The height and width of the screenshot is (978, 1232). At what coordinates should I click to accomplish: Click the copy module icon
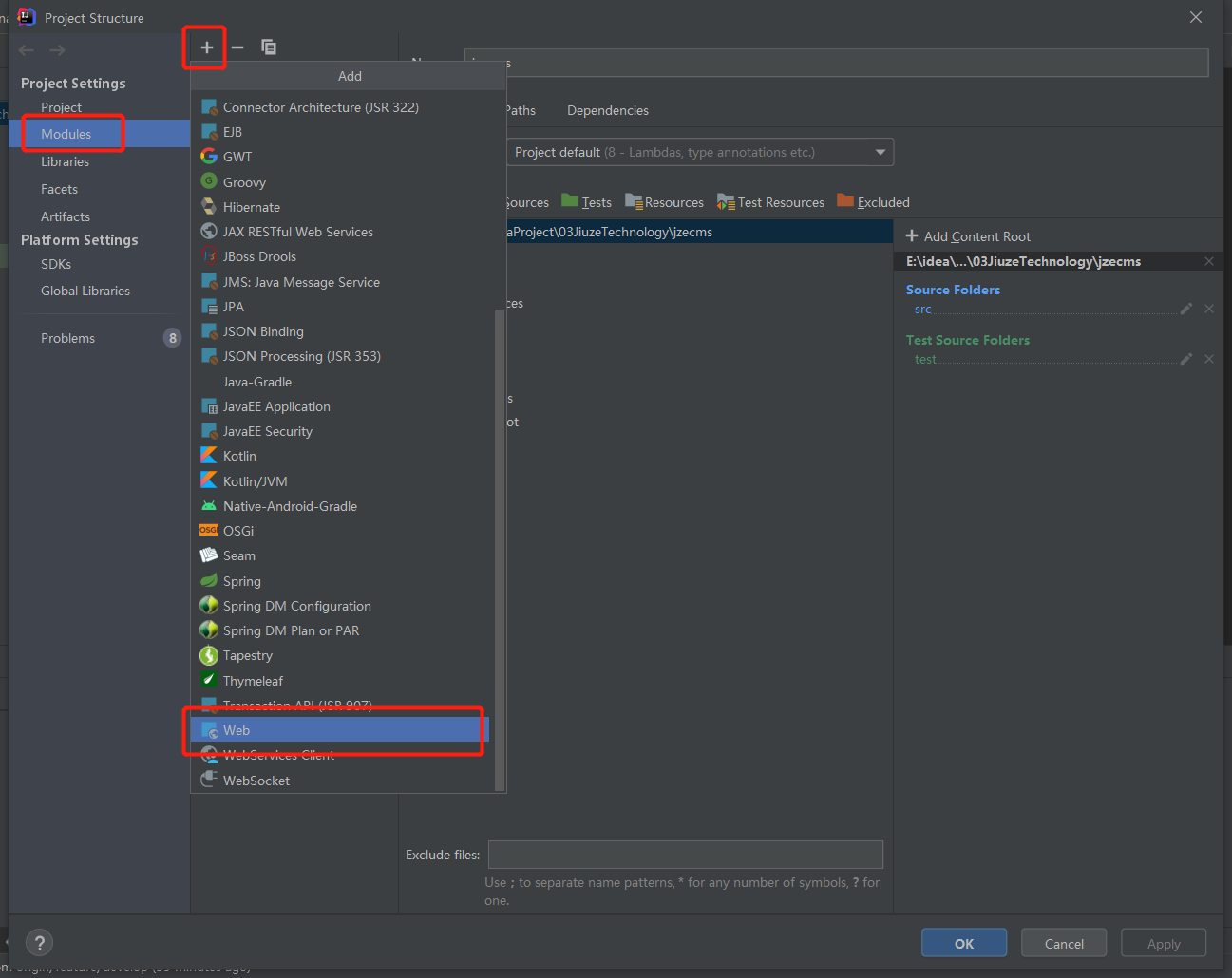(x=269, y=47)
